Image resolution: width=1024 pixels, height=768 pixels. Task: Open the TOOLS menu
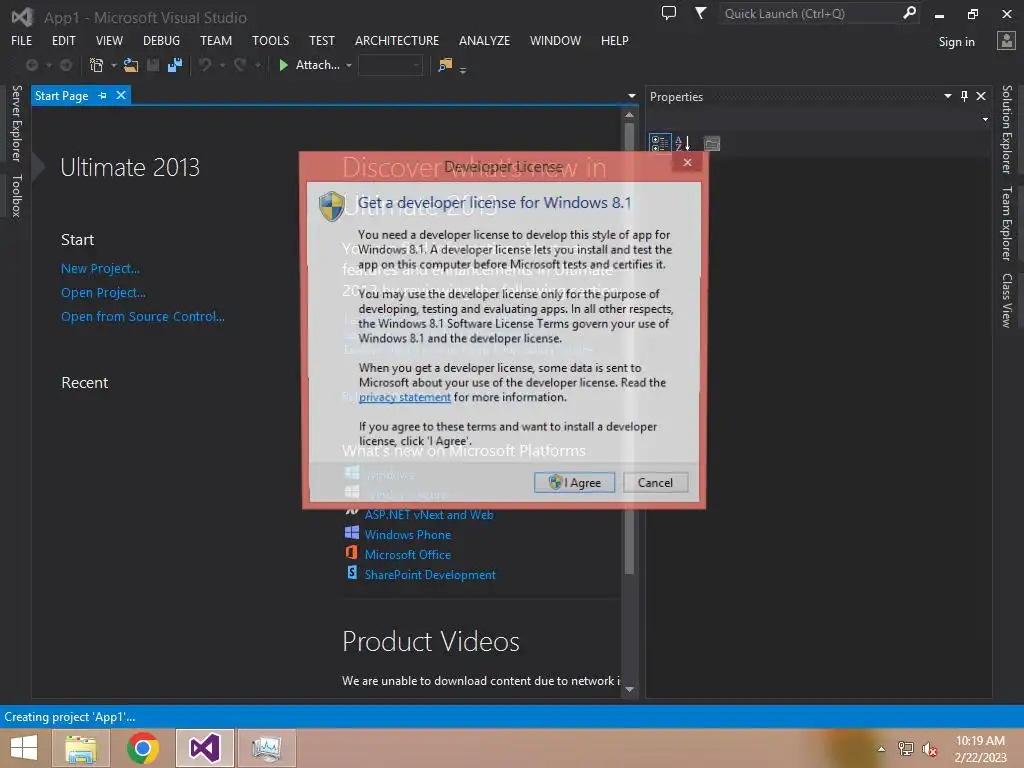pos(270,40)
